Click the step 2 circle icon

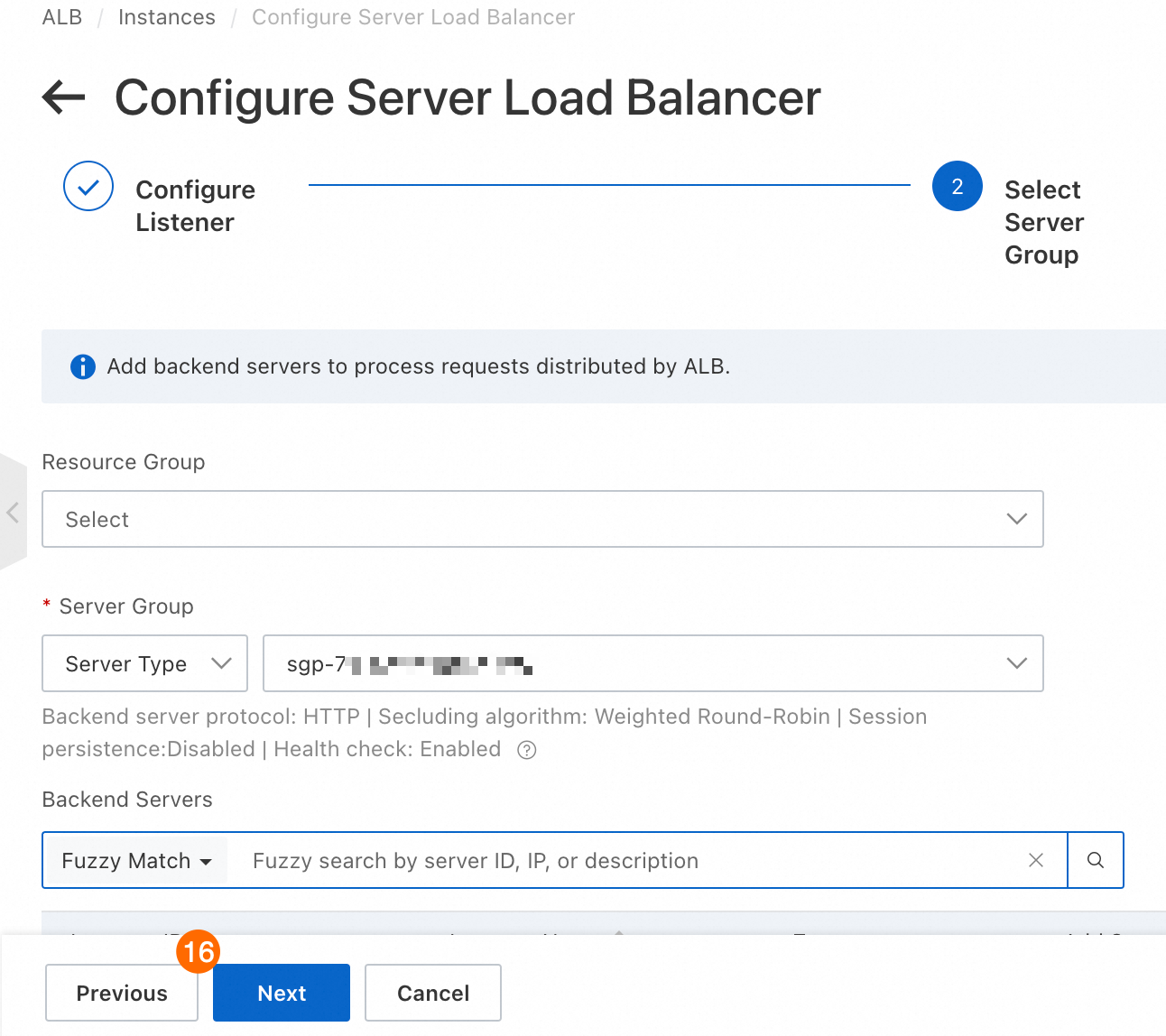pos(957,187)
